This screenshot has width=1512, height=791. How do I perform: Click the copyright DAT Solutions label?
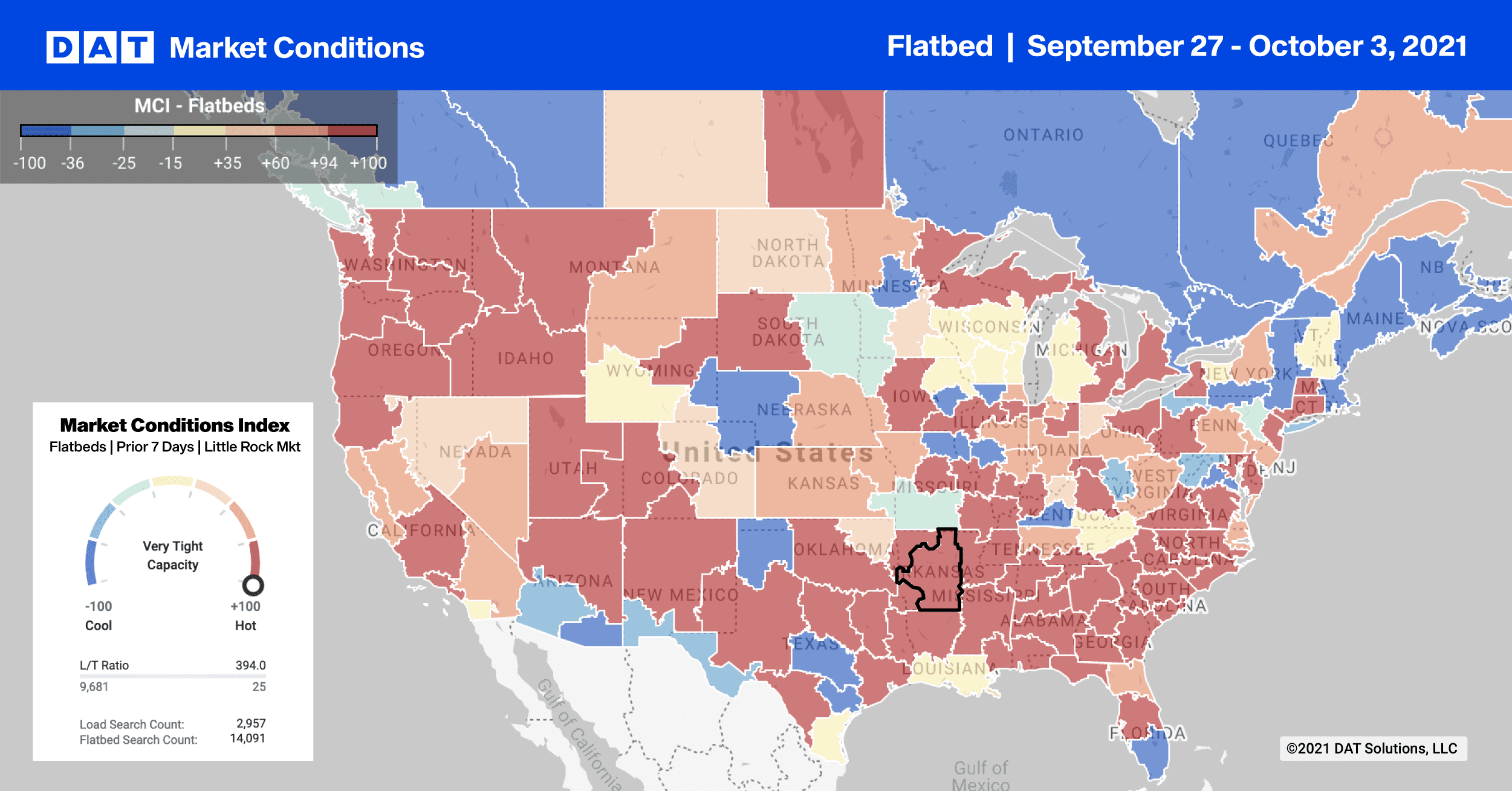(1372, 748)
